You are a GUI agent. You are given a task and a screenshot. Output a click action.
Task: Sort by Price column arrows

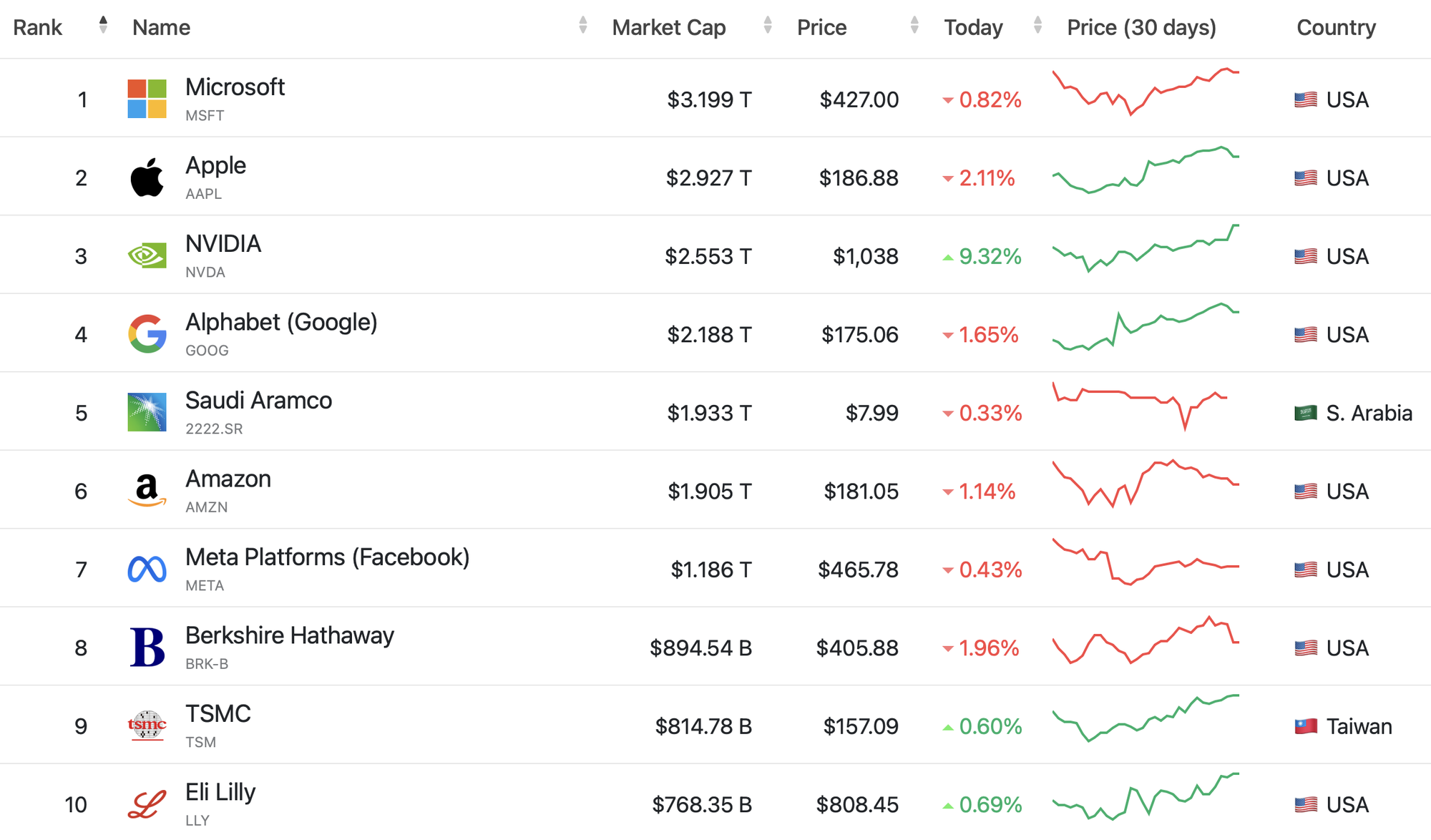[x=914, y=25]
